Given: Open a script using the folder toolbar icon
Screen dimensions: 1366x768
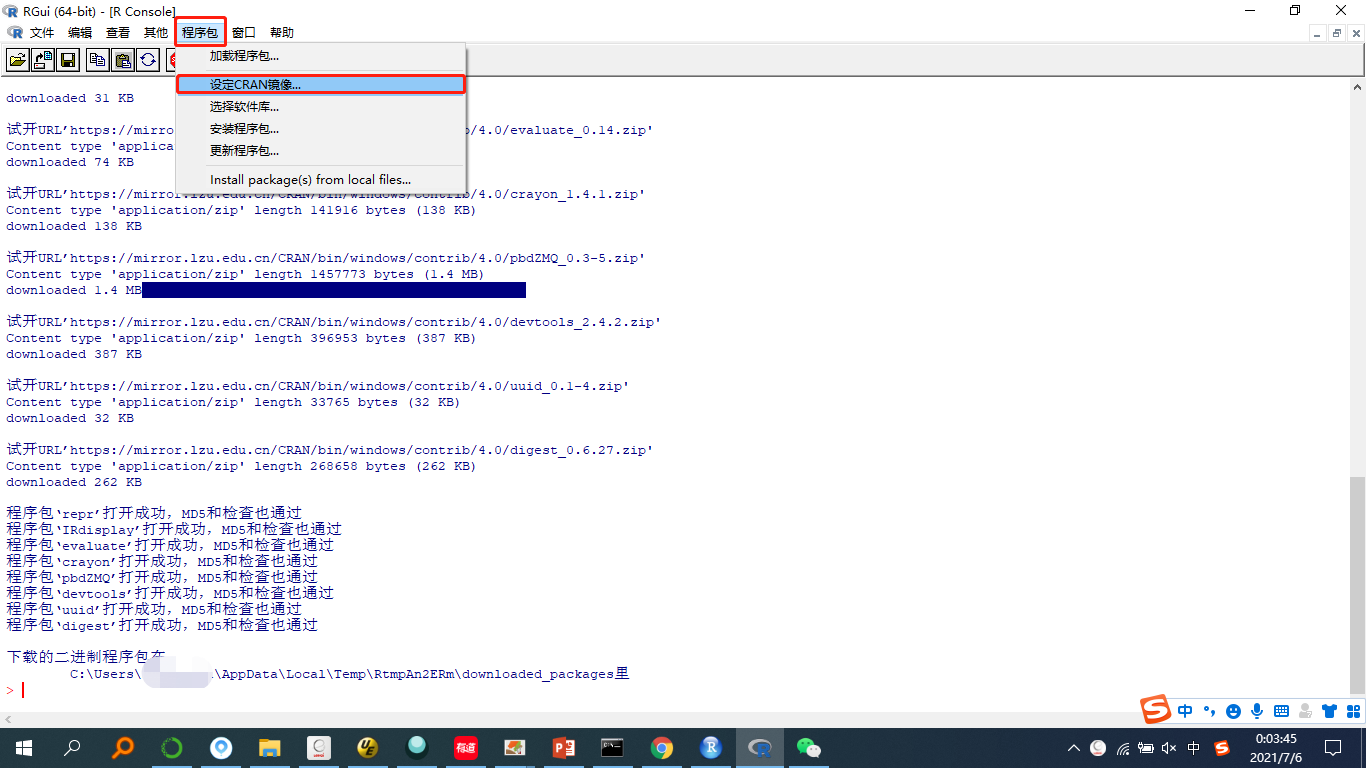Looking at the screenshot, I should point(17,60).
